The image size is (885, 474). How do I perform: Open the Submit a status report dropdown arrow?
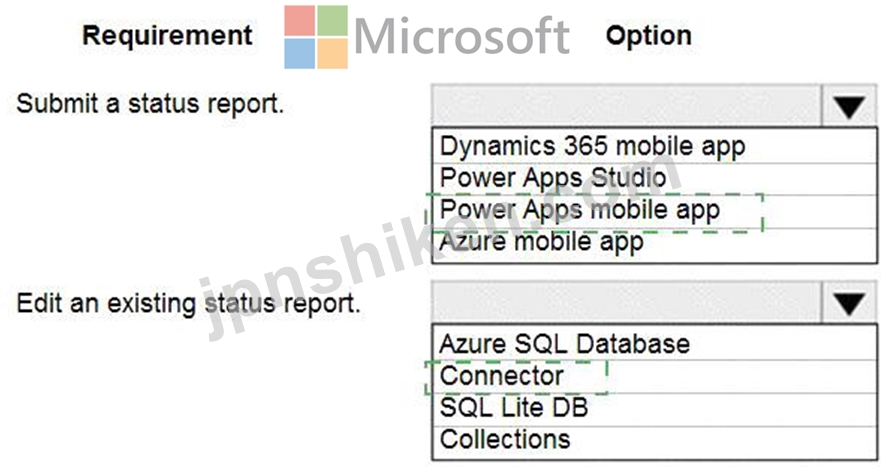848,106
